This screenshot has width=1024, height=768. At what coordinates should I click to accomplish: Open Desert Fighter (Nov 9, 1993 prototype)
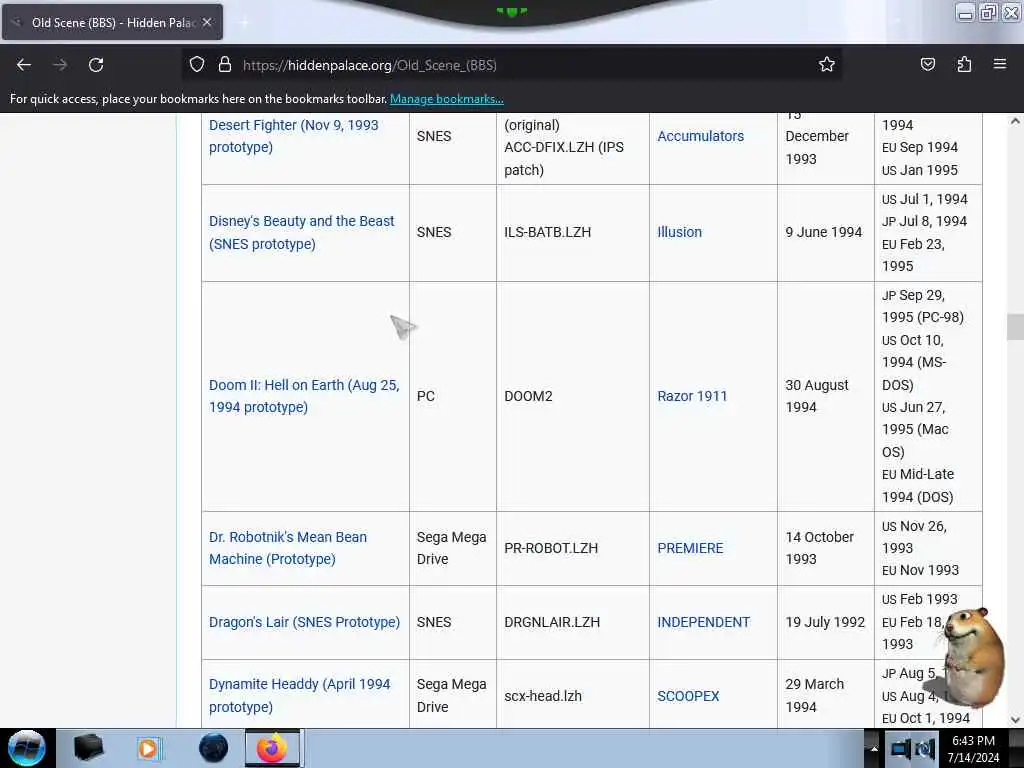pyautogui.click(x=293, y=136)
